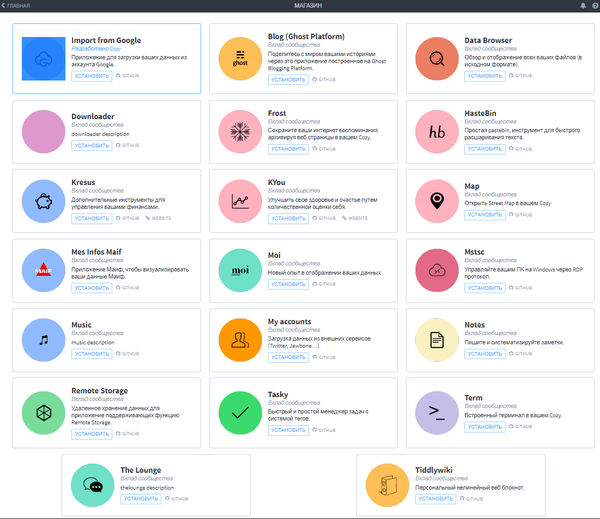Click the Moi app icon

point(240,271)
